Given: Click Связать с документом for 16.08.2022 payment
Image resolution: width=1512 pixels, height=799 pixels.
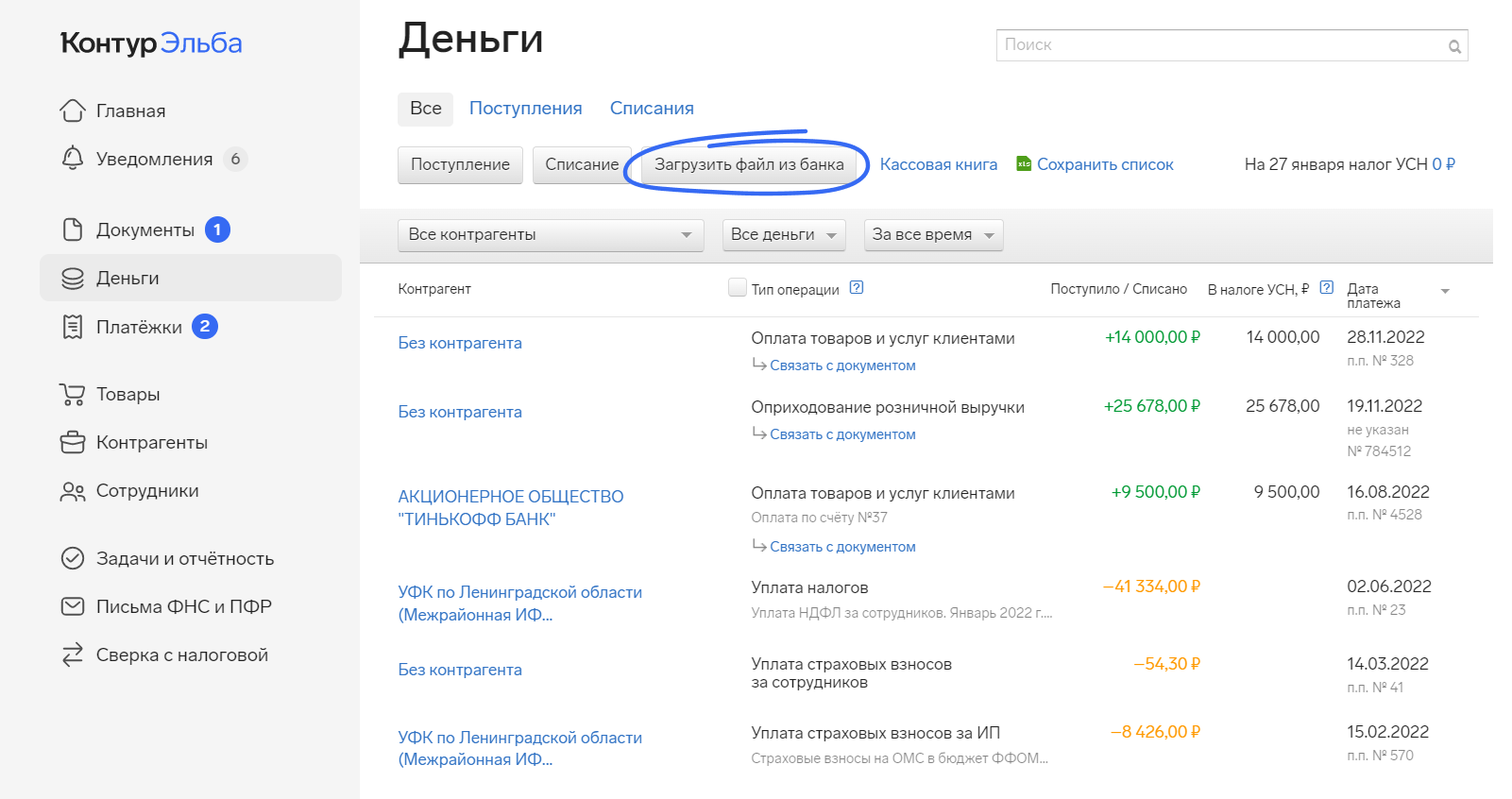Looking at the screenshot, I should (842, 547).
